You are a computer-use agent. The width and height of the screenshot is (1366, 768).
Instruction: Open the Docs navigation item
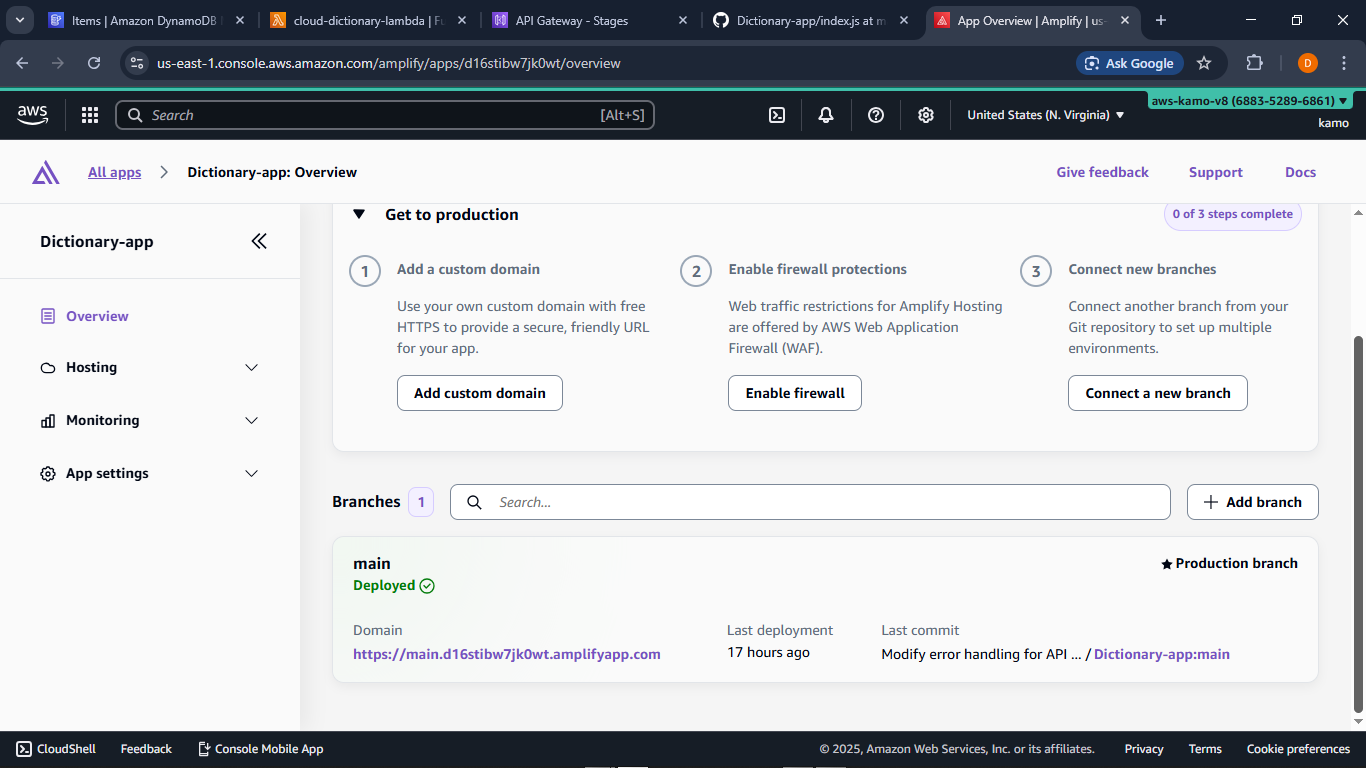click(x=1300, y=171)
